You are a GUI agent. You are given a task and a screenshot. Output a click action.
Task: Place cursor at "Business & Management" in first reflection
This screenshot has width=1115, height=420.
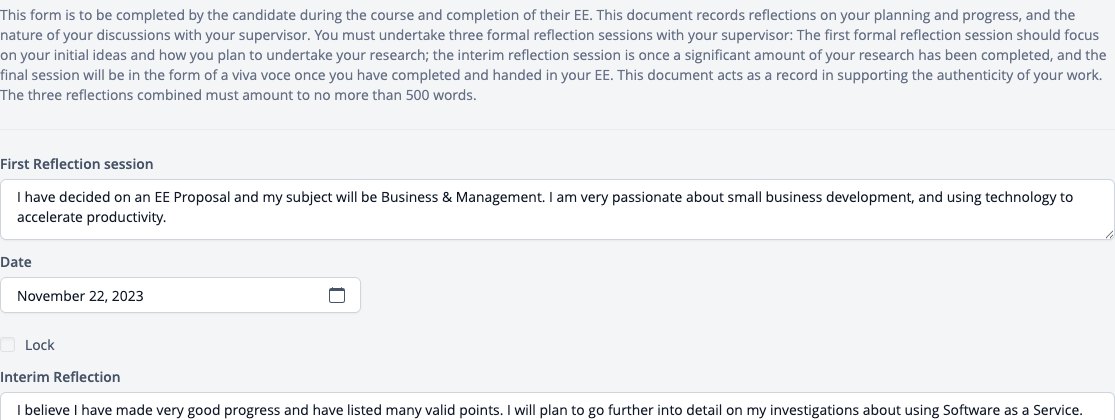(x=462, y=197)
